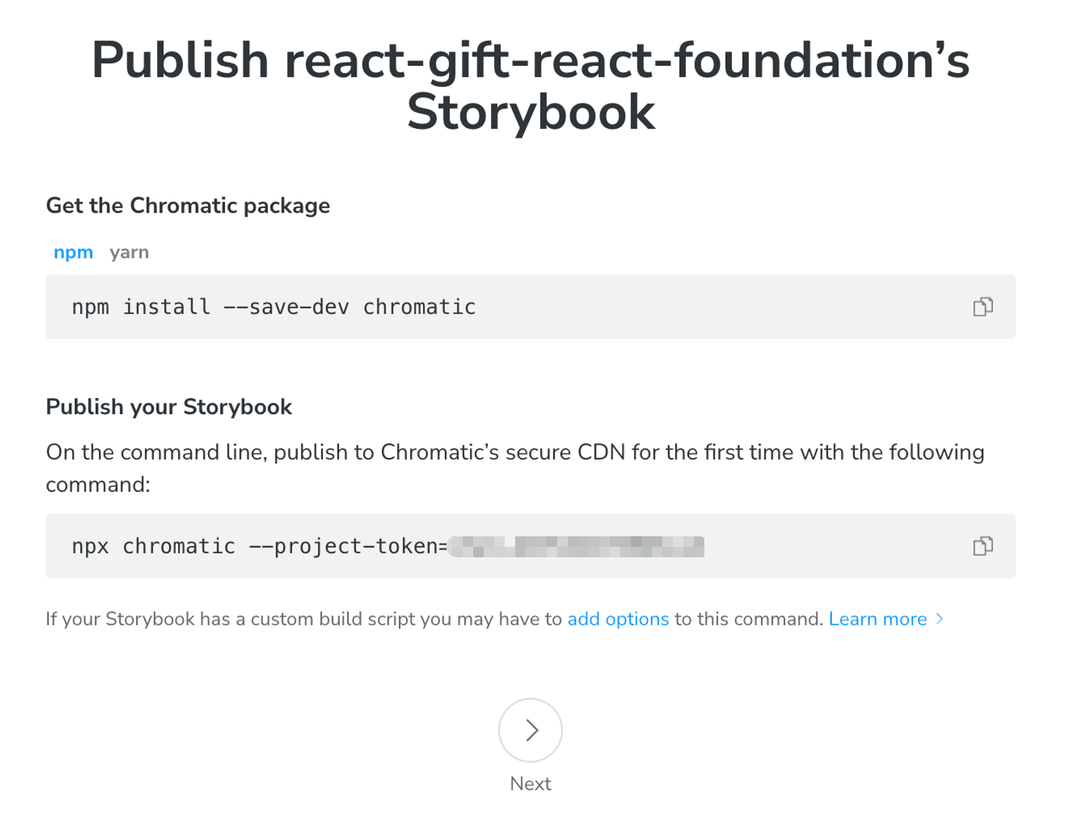Copy the npm install command
Screen dimensions: 1080x822
982,307
